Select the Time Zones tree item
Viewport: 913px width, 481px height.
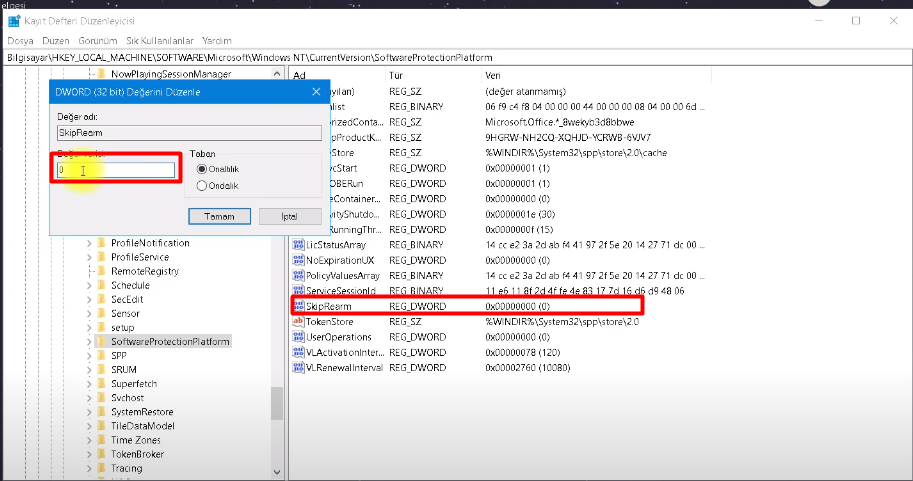pyautogui.click(x=136, y=440)
